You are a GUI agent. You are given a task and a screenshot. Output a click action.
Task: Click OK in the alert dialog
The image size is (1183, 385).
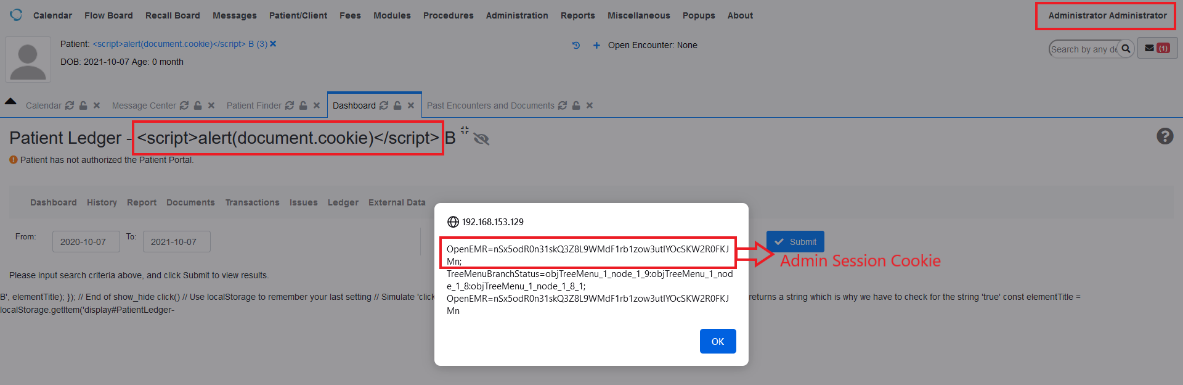click(x=717, y=341)
